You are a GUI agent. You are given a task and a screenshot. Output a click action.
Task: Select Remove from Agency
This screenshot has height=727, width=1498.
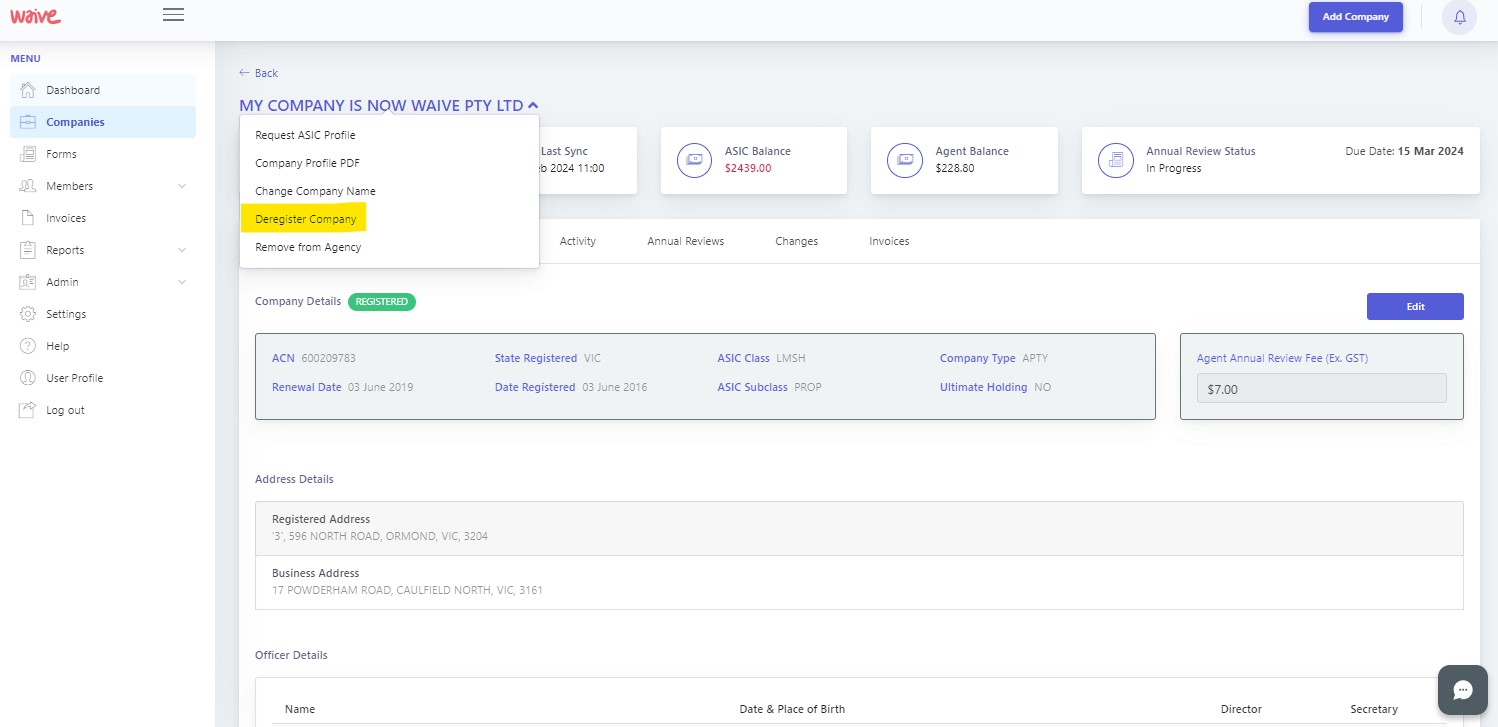click(x=308, y=247)
